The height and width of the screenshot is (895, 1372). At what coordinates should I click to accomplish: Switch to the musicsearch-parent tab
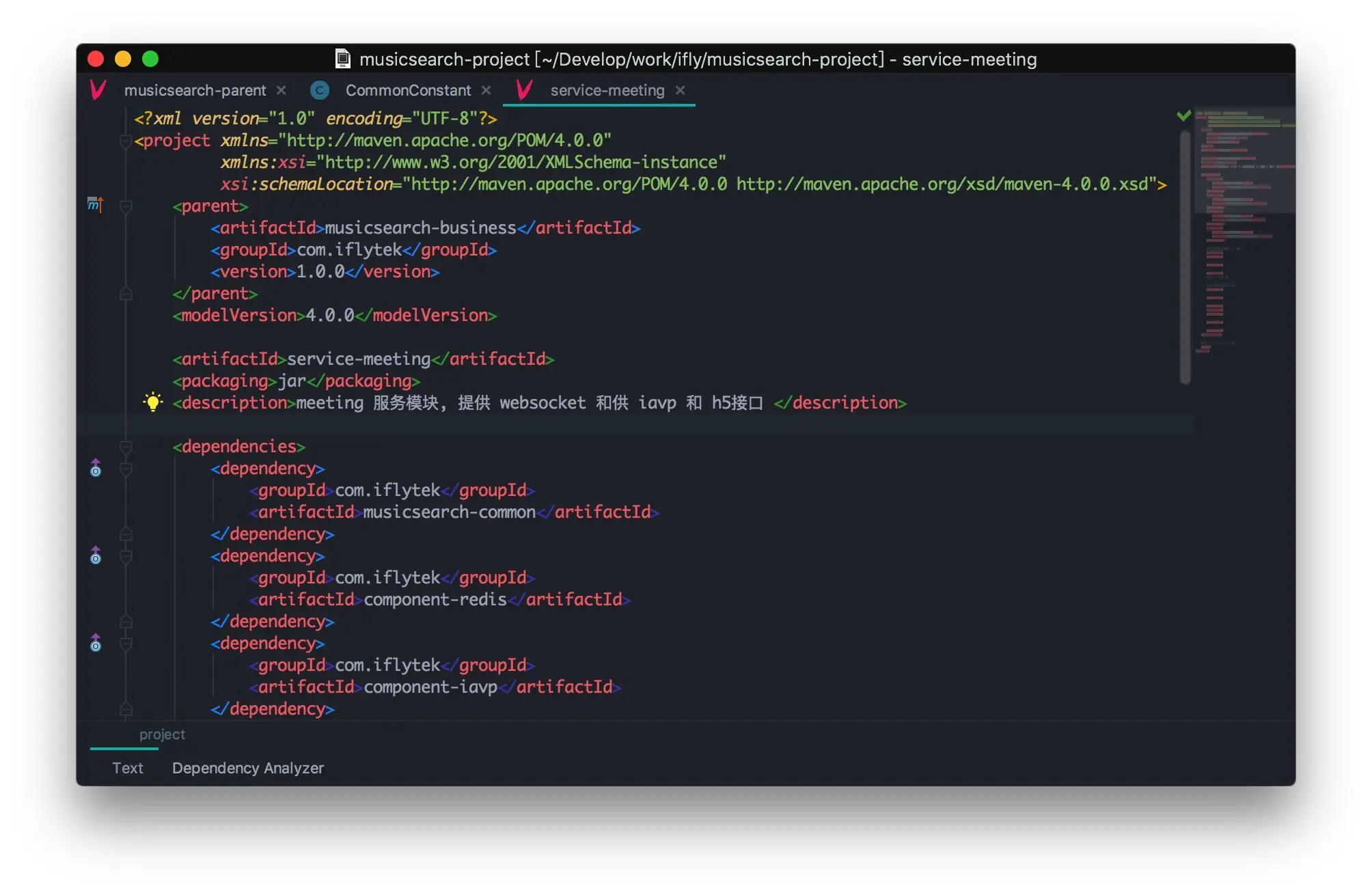tap(195, 90)
